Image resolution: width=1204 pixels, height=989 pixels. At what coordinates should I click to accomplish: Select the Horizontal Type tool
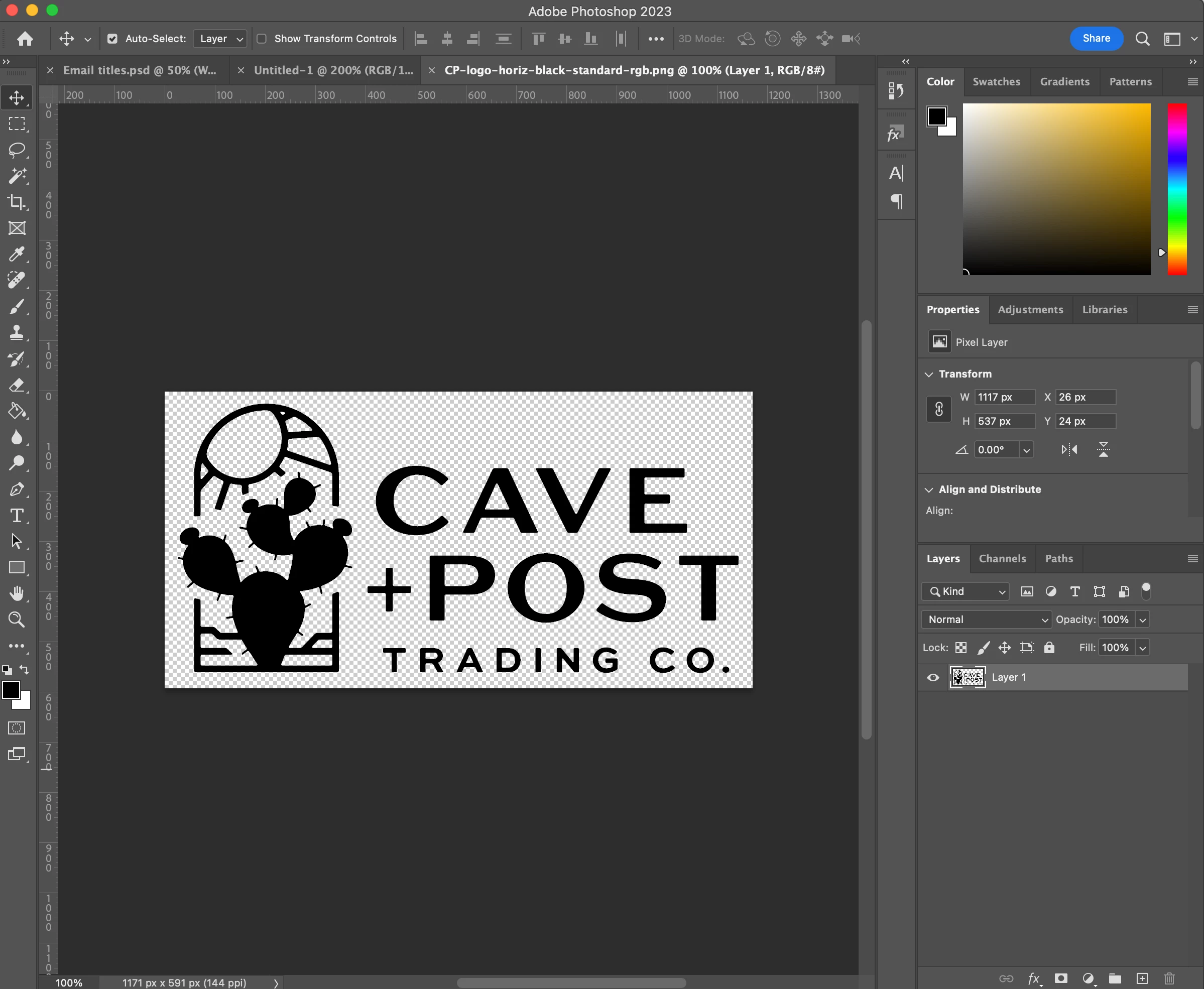[x=17, y=516]
